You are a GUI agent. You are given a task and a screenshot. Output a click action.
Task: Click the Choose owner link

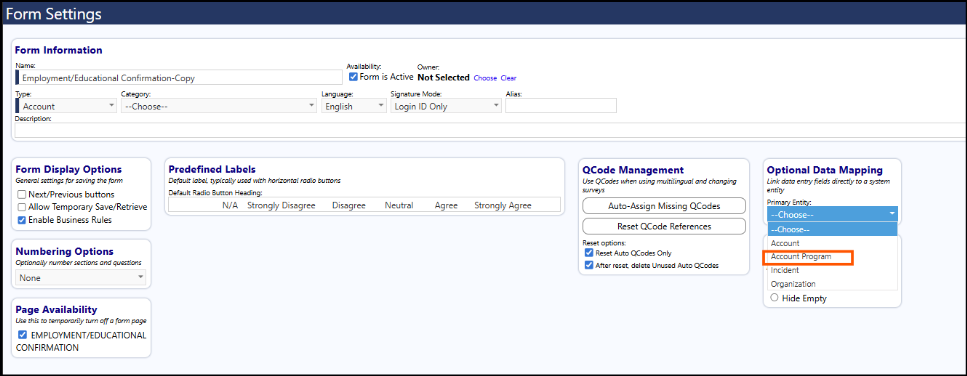[x=485, y=78]
